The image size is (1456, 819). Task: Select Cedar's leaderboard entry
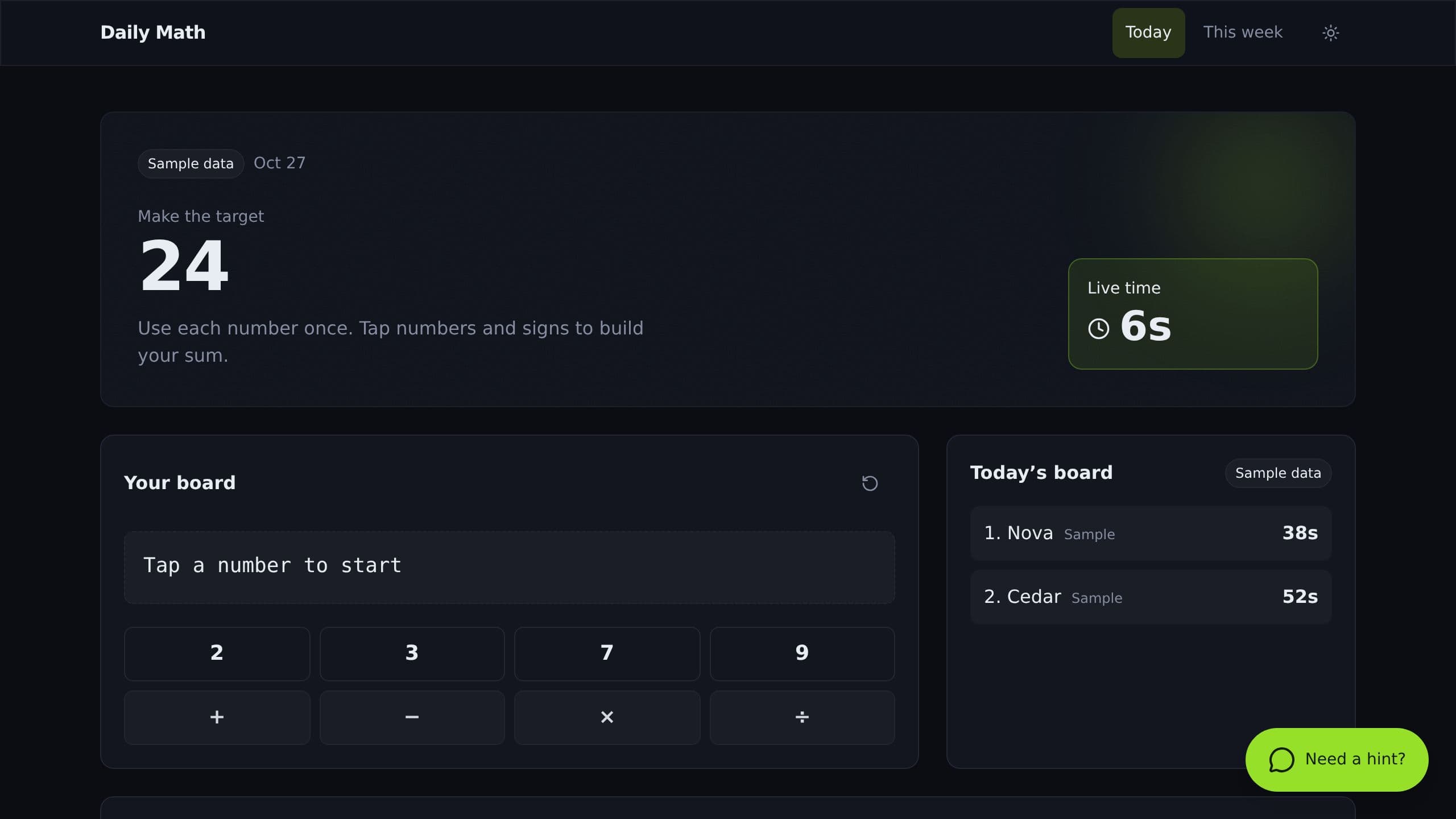(1151, 597)
